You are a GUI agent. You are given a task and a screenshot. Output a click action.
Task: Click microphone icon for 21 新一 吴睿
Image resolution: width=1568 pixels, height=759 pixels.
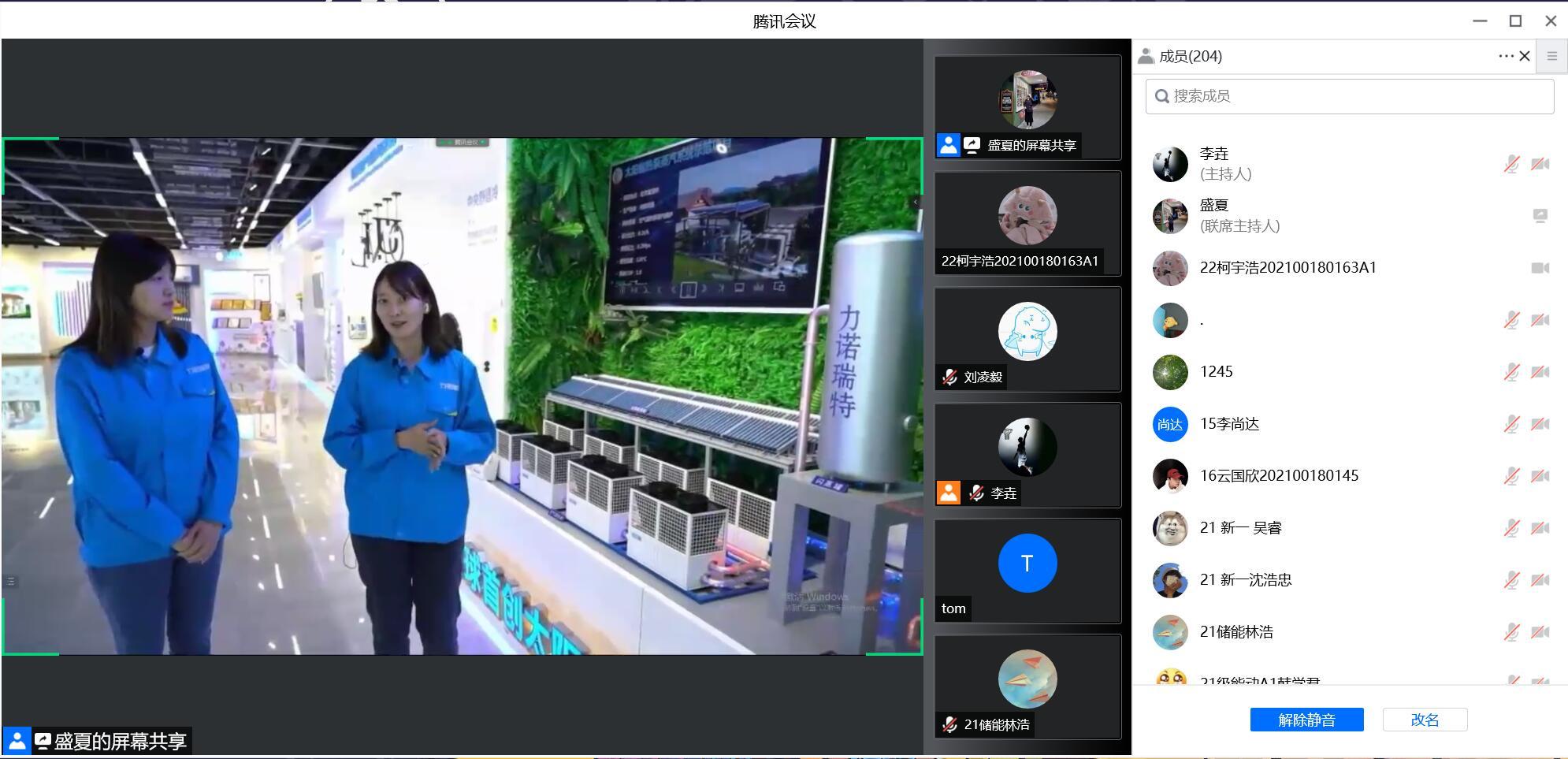coord(1511,528)
